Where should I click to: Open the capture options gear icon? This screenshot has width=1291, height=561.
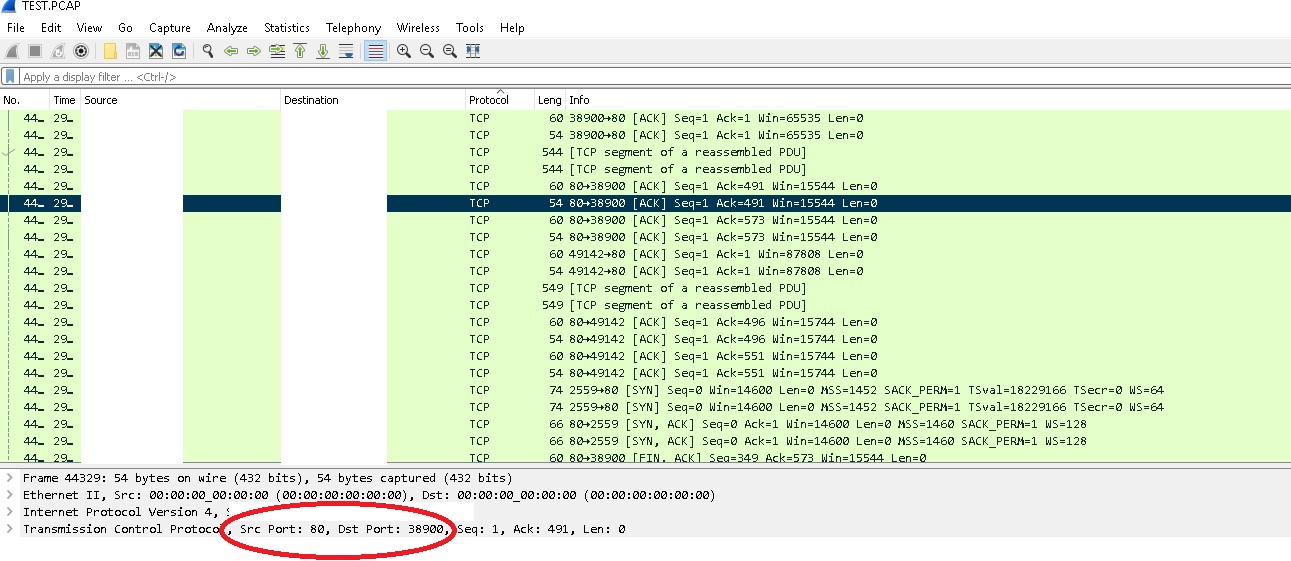click(x=81, y=51)
